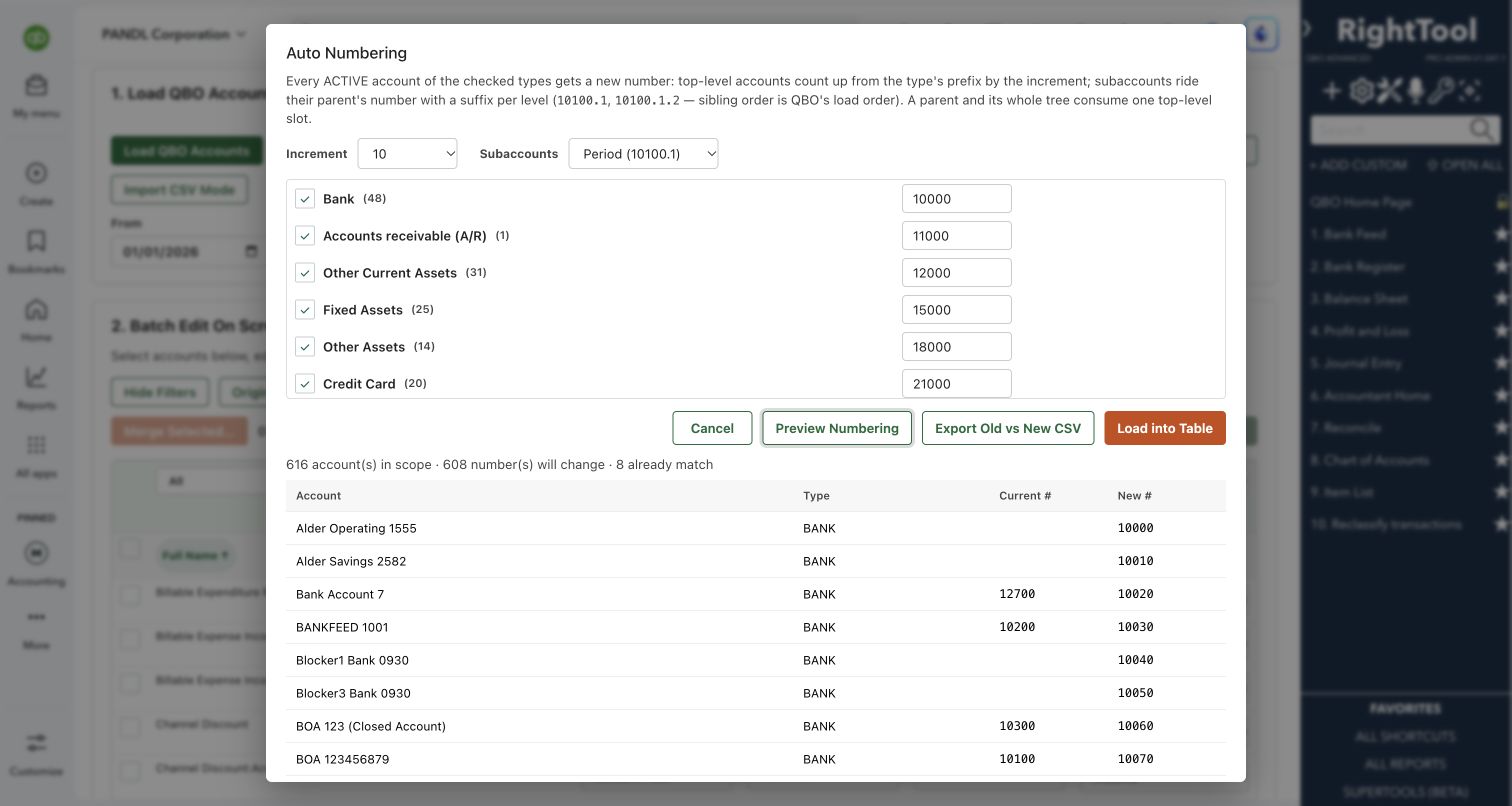Expand the PANDL Corporation company switcher
Viewport: 1512px width, 806px height.
[x=174, y=34]
